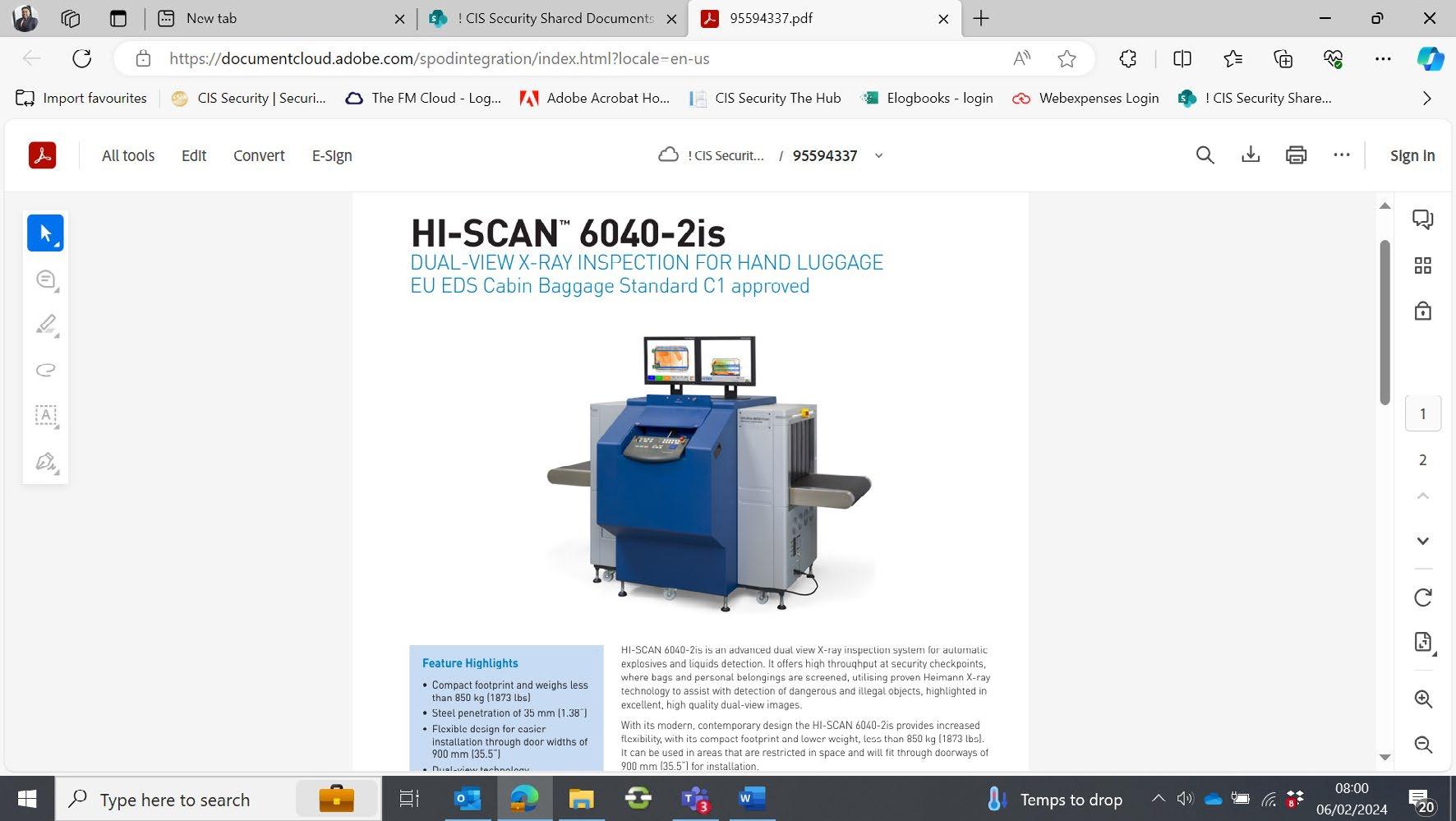Open Word from the taskbar
This screenshot has width=1456, height=821.
752,799
